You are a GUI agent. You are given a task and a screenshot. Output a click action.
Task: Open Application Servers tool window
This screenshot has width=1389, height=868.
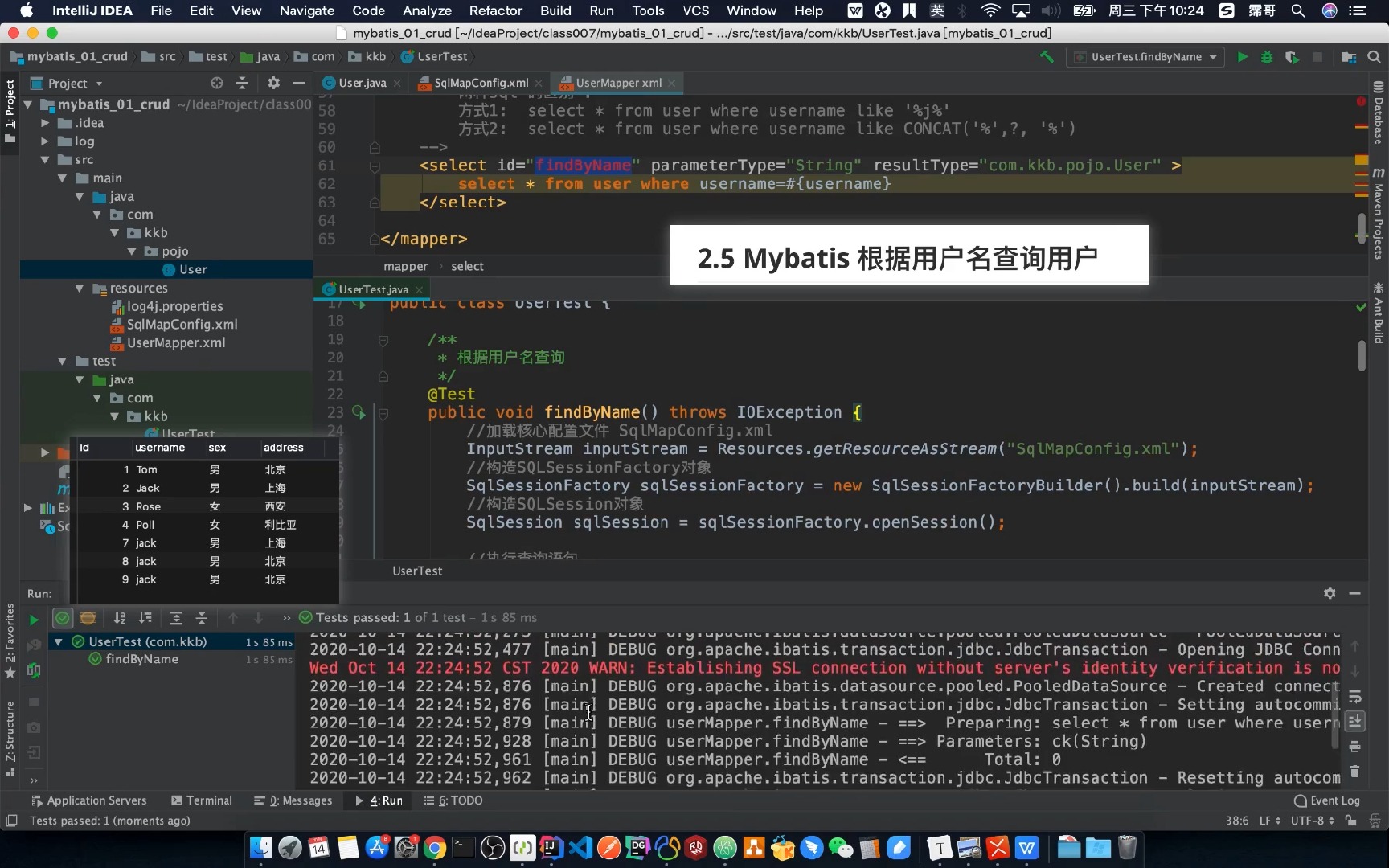click(x=88, y=800)
